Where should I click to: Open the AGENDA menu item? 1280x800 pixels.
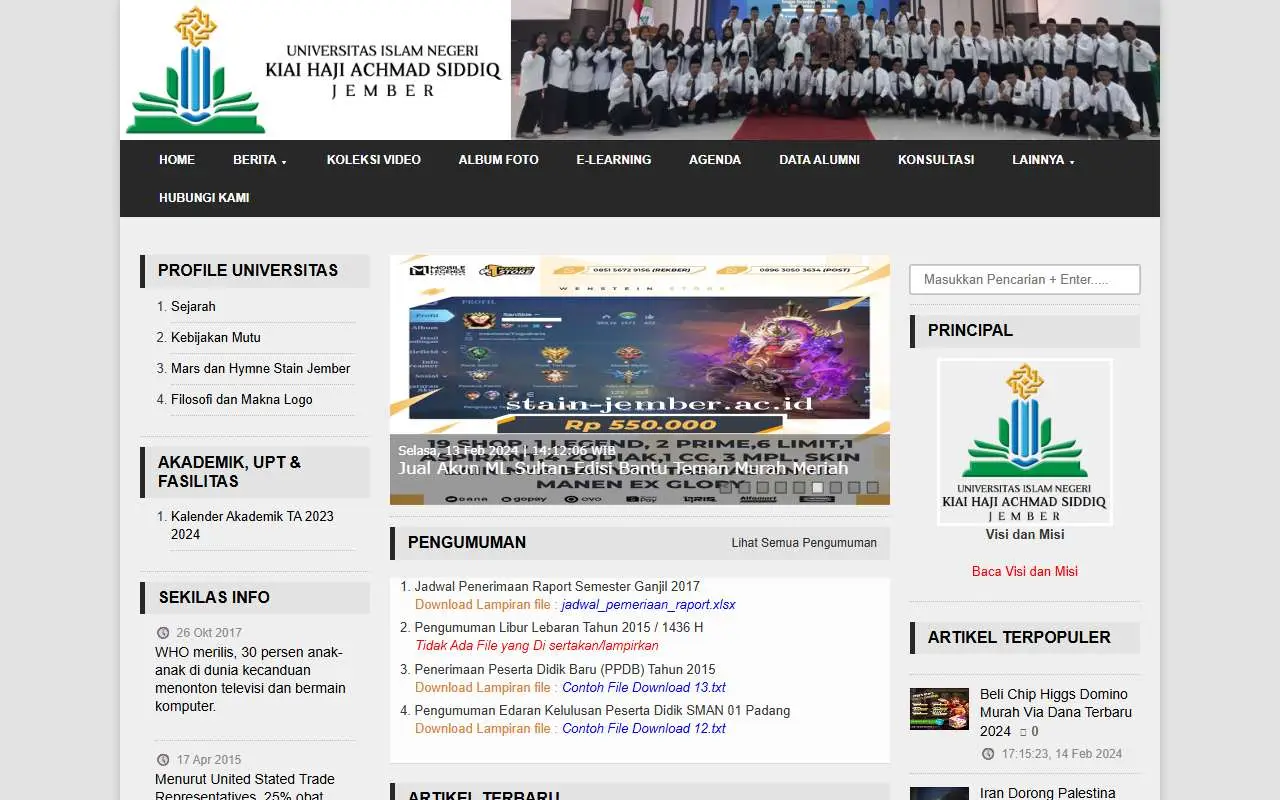coord(715,160)
